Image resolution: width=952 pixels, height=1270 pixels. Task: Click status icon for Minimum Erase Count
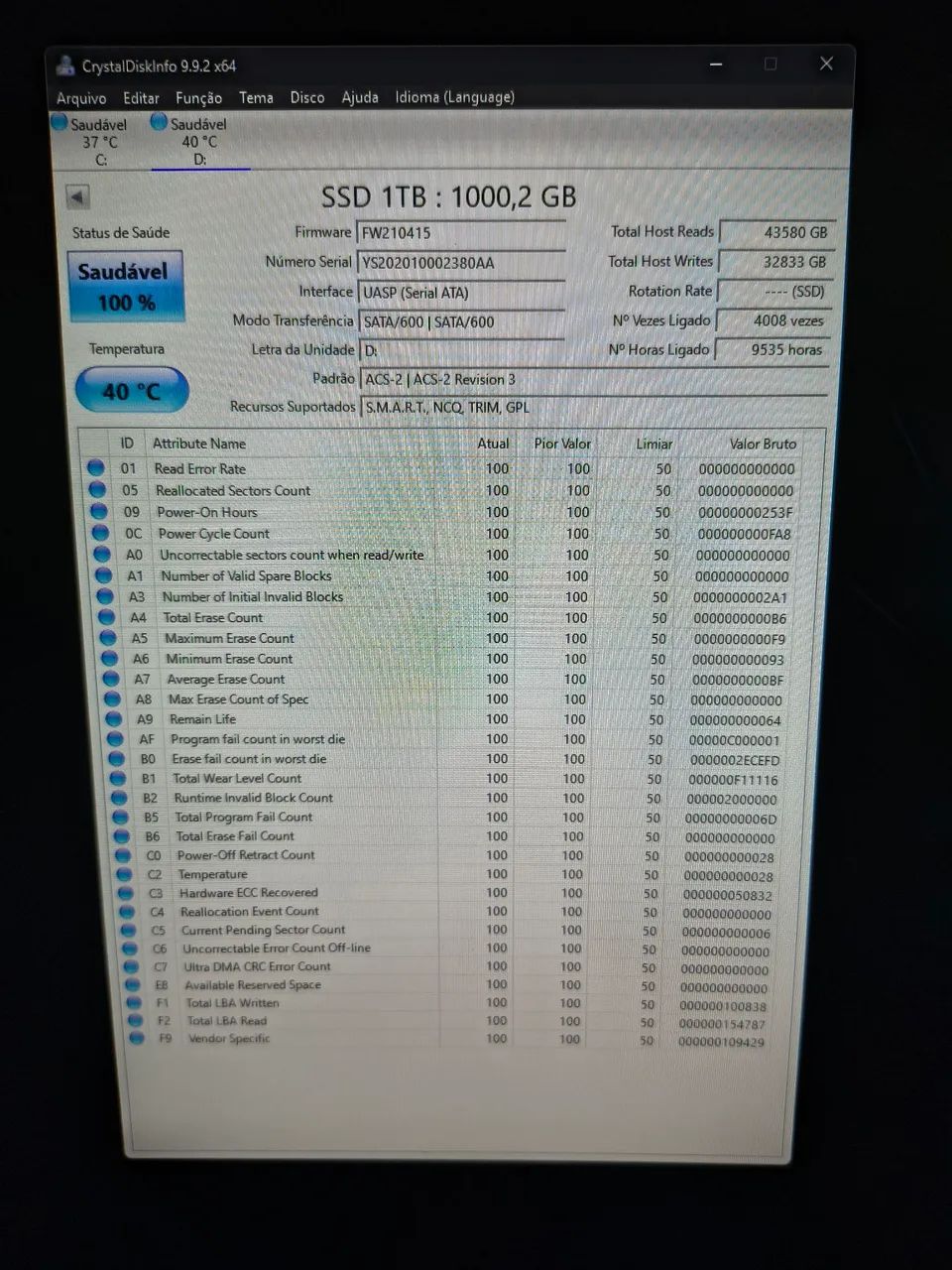[x=110, y=659]
